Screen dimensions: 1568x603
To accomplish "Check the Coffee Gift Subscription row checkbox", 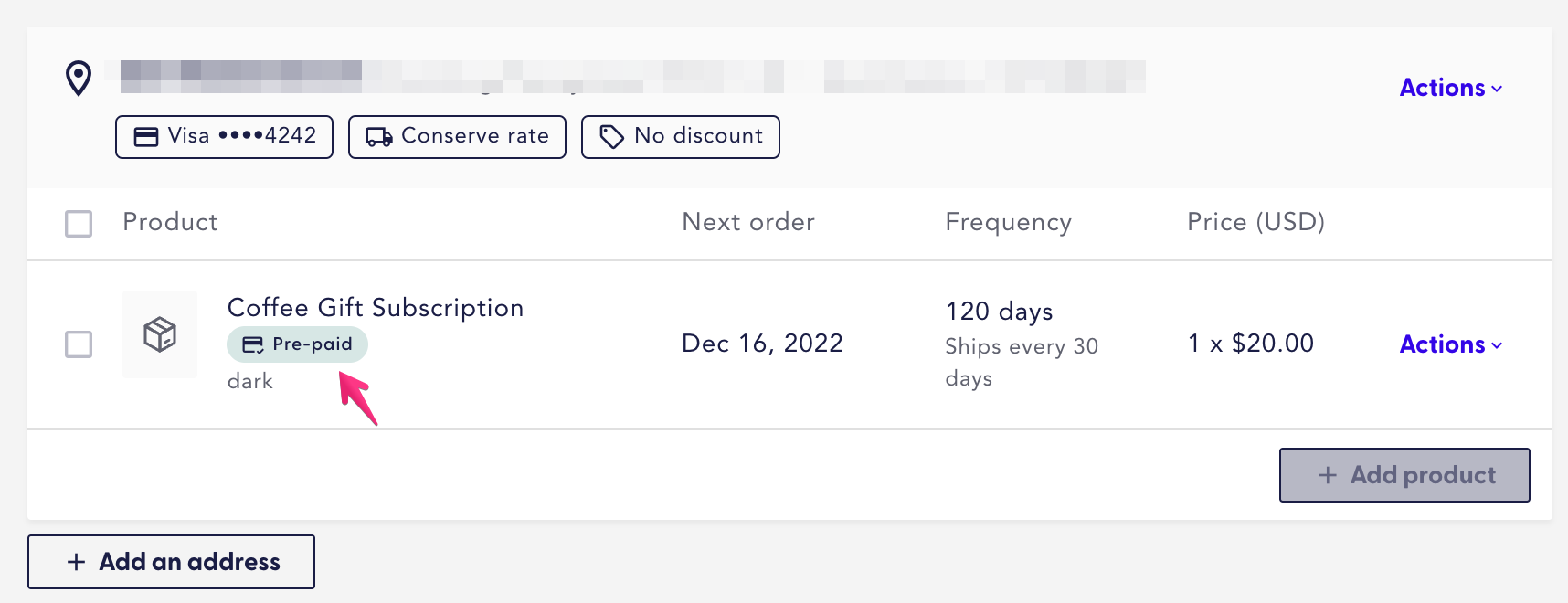I will click(79, 345).
